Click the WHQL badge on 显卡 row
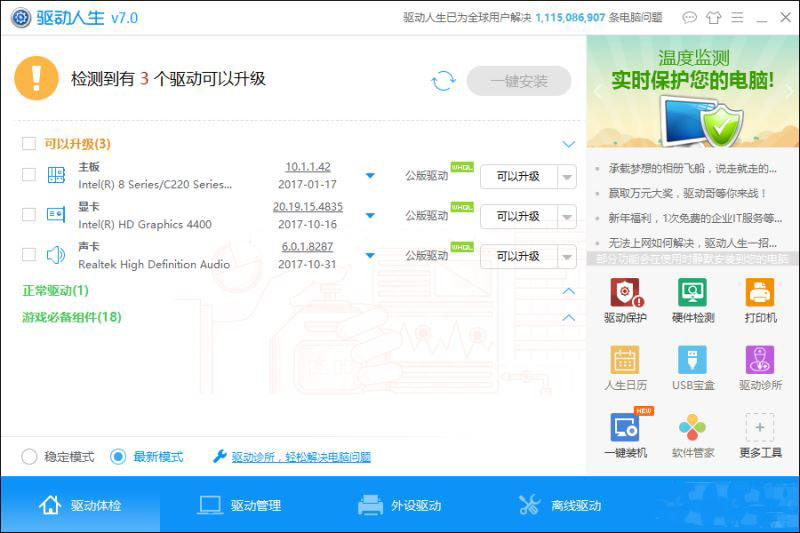The image size is (800, 533). [462, 207]
